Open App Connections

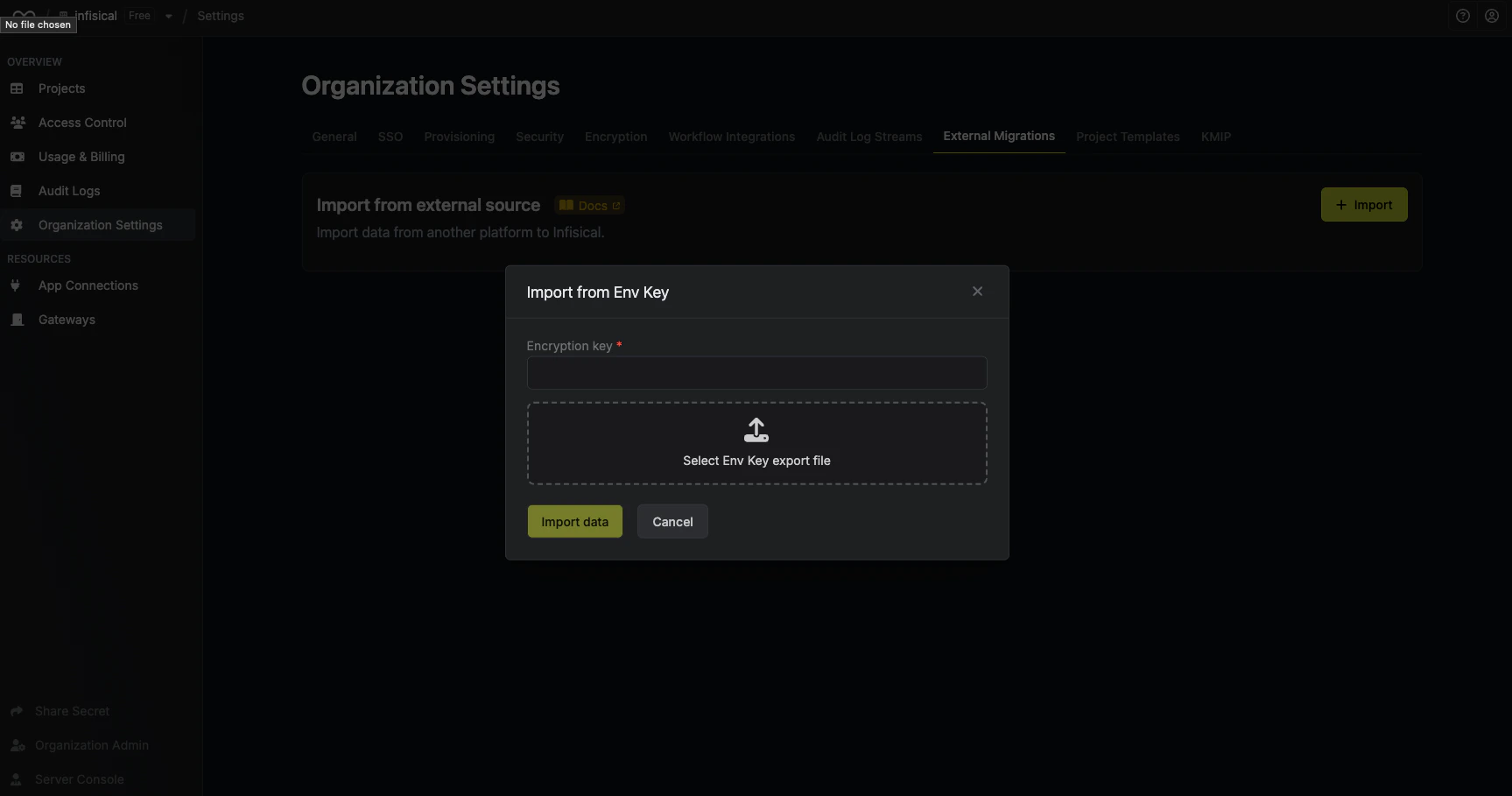[88, 285]
